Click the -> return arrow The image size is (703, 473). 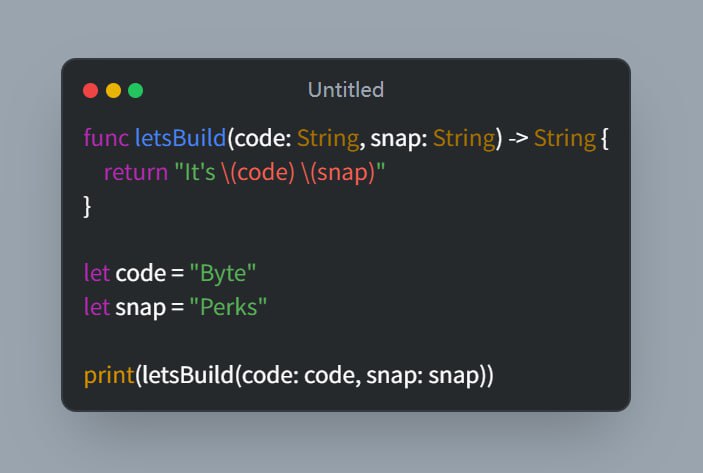tap(517, 138)
